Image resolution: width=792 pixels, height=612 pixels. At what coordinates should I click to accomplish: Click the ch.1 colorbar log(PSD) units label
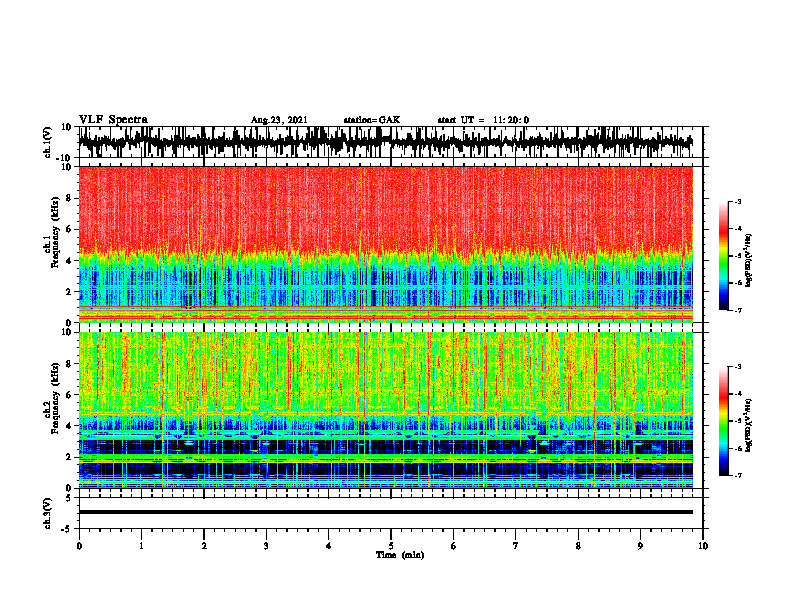coord(749,261)
